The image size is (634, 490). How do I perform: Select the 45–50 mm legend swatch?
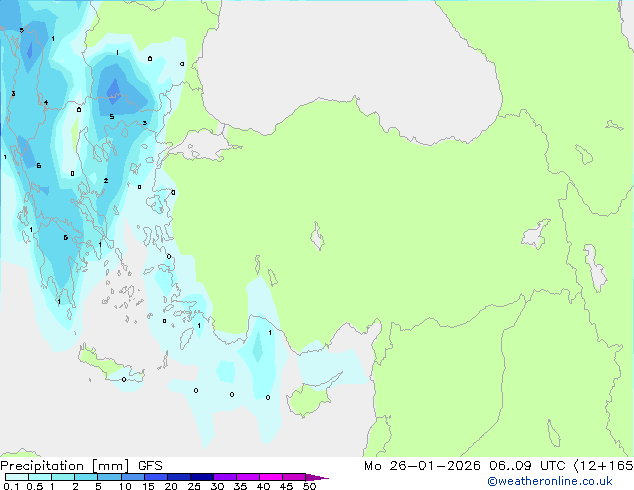pyautogui.click(x=294, y=477)
